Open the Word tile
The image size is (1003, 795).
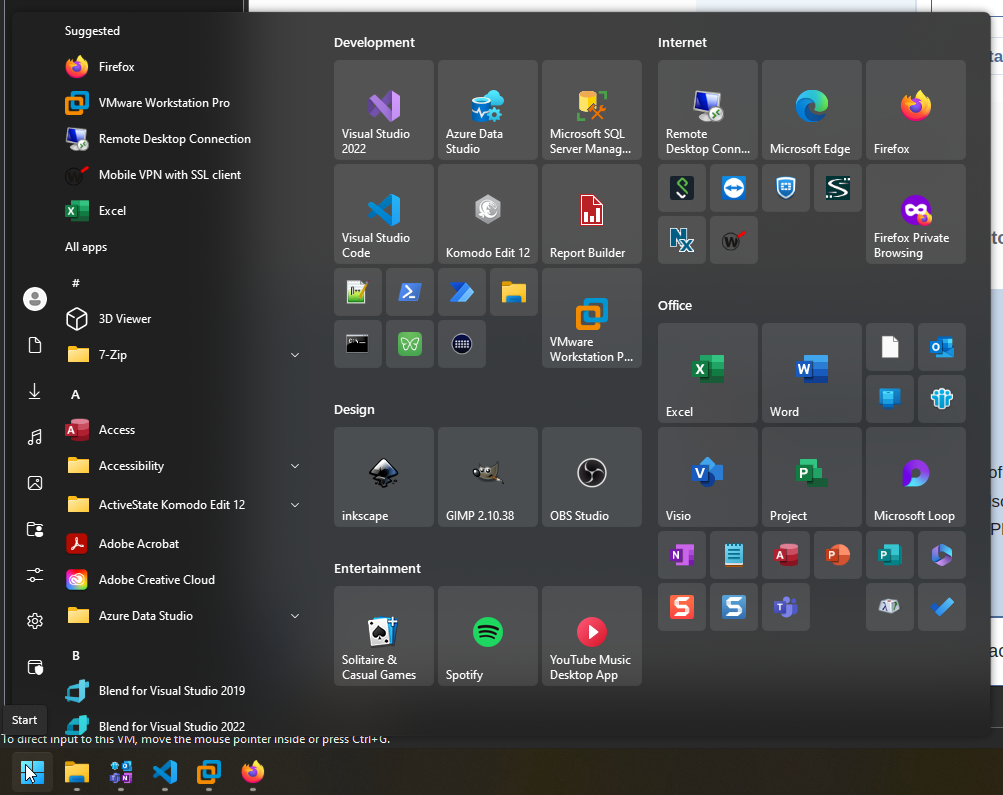coord(812,373)
